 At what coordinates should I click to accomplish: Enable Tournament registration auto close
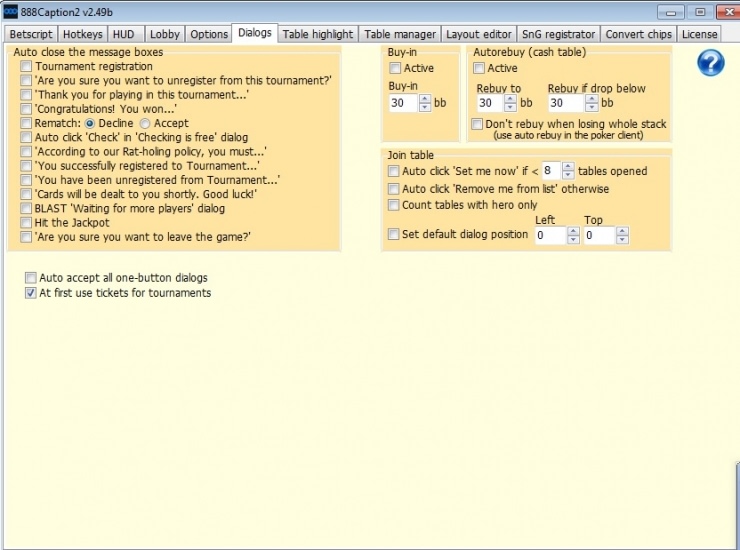(26, 67)
